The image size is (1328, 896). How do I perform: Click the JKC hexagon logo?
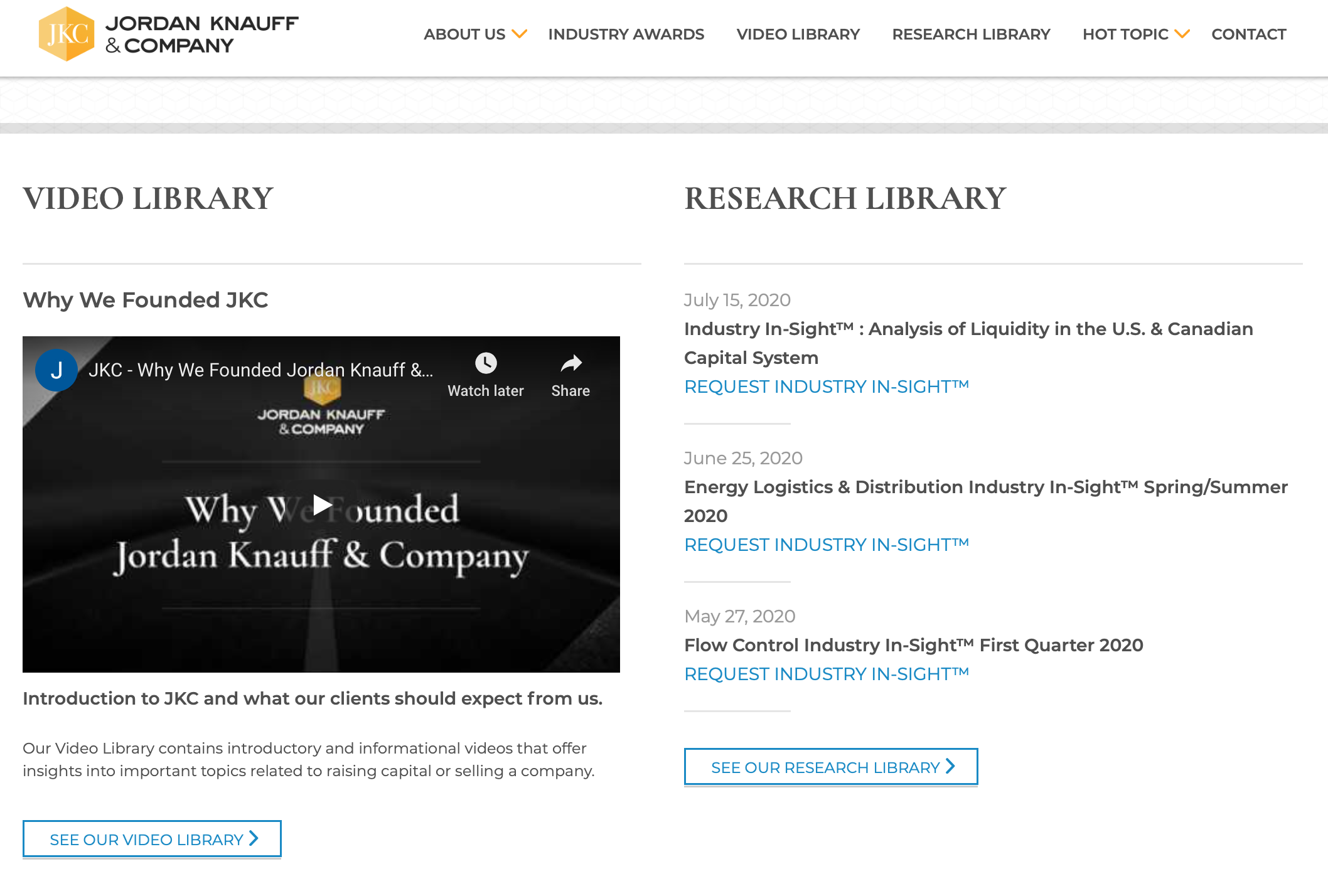coord(67,34)
